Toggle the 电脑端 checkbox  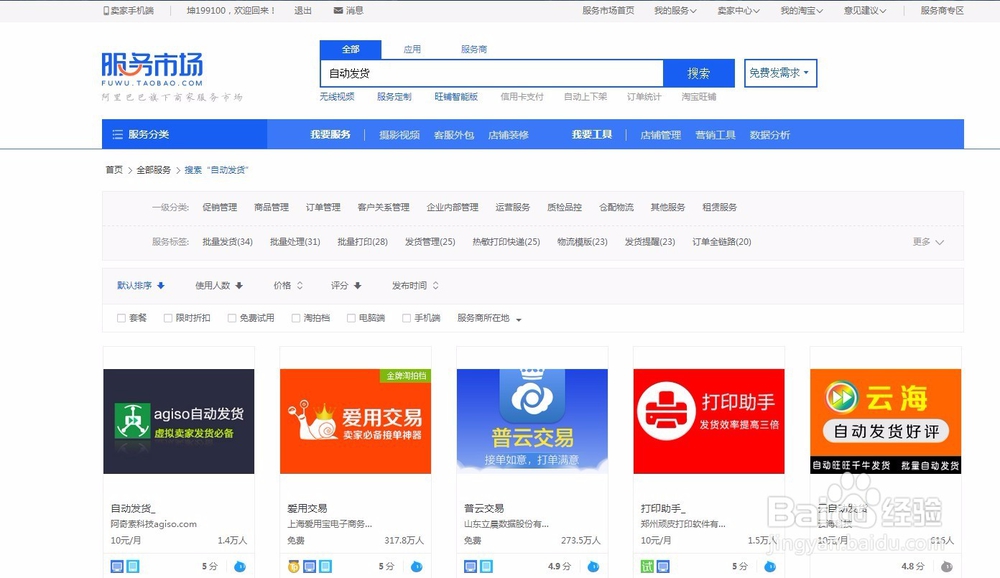pyautogui.click(x=351, y=318)
